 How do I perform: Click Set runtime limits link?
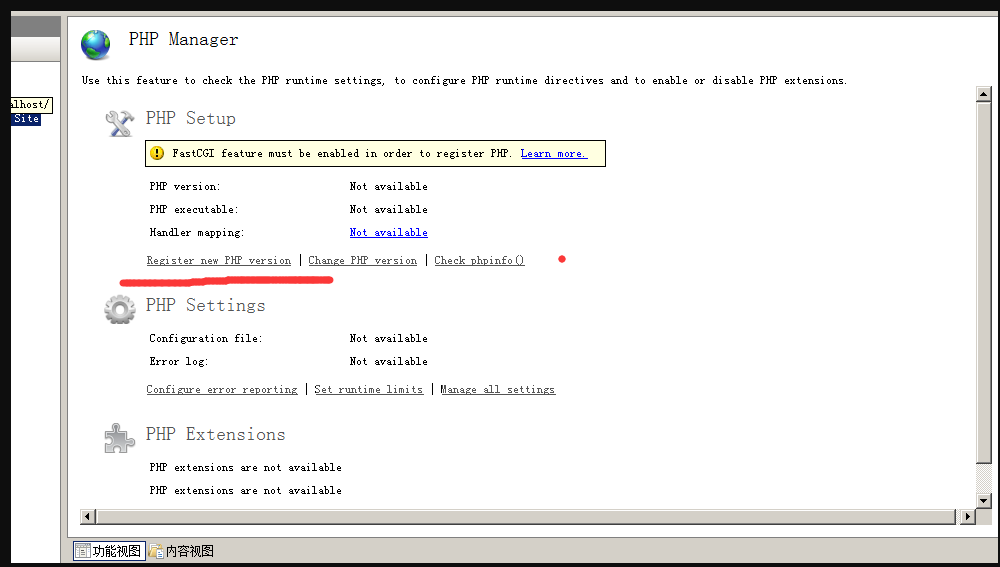click(369, 389)
